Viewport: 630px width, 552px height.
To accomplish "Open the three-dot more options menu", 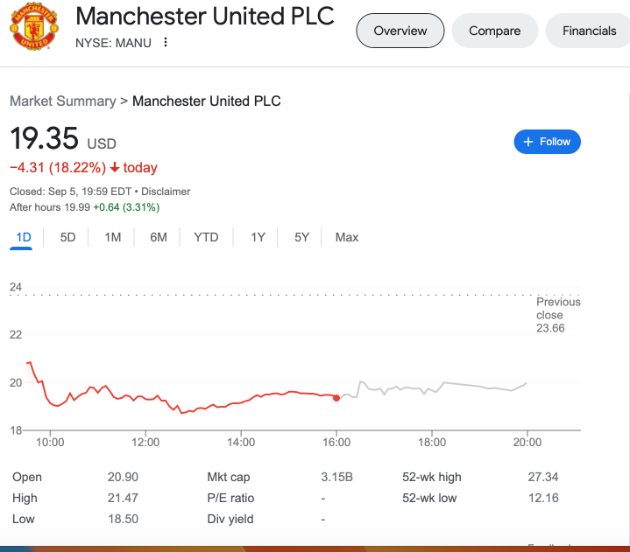I will (166, 43).
